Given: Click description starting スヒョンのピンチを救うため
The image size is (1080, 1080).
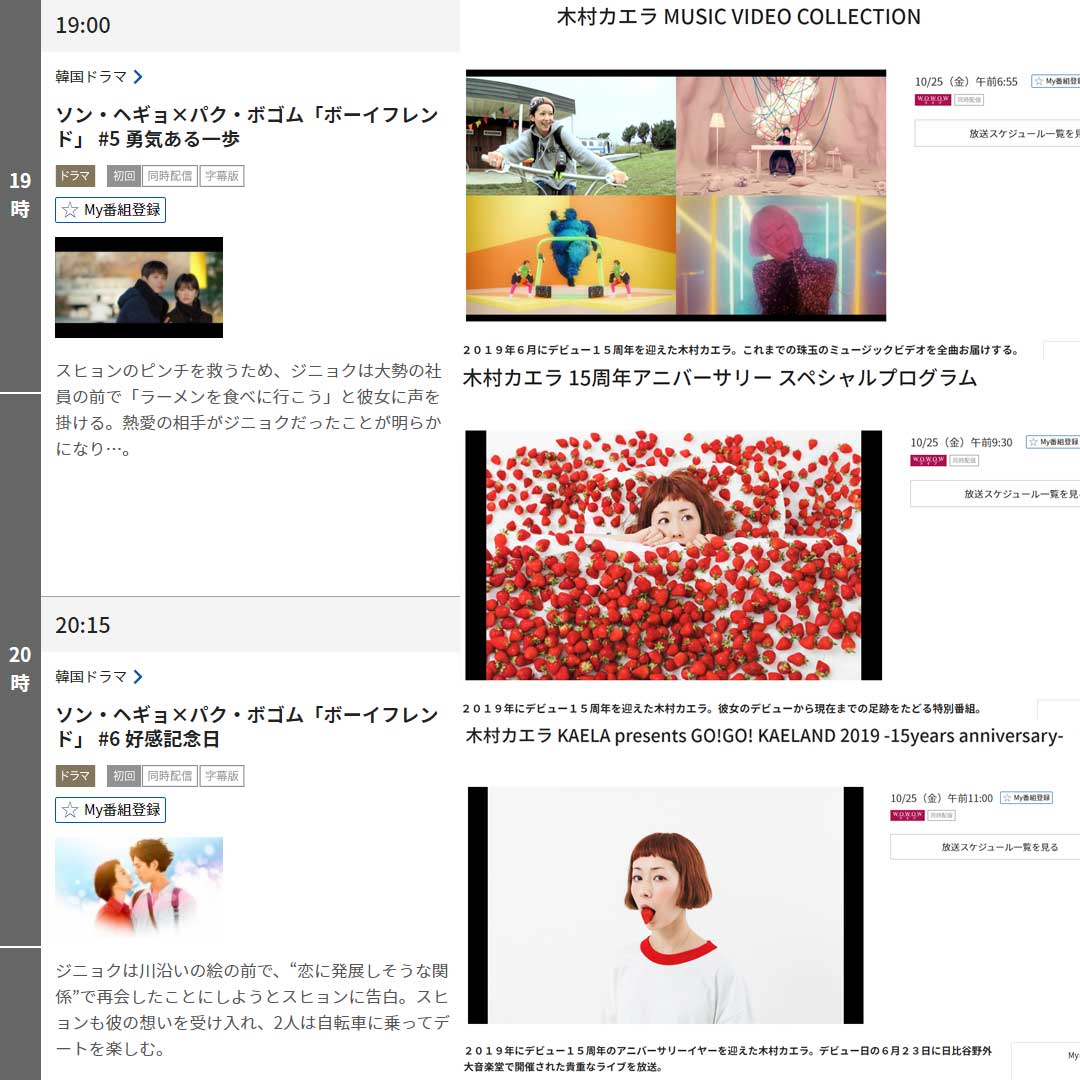Looking at the screenshot, I should pos(248,410).
